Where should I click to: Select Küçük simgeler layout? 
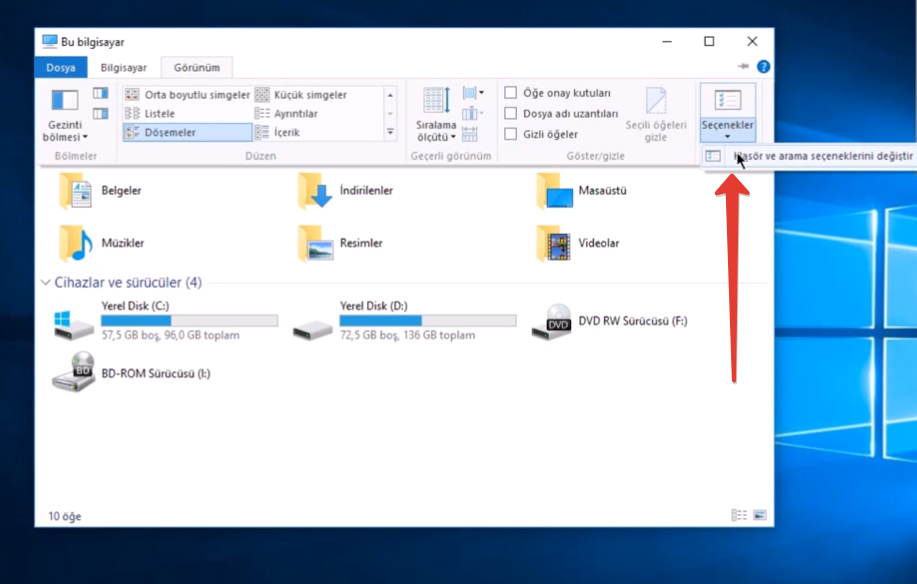tap(302, 95)
